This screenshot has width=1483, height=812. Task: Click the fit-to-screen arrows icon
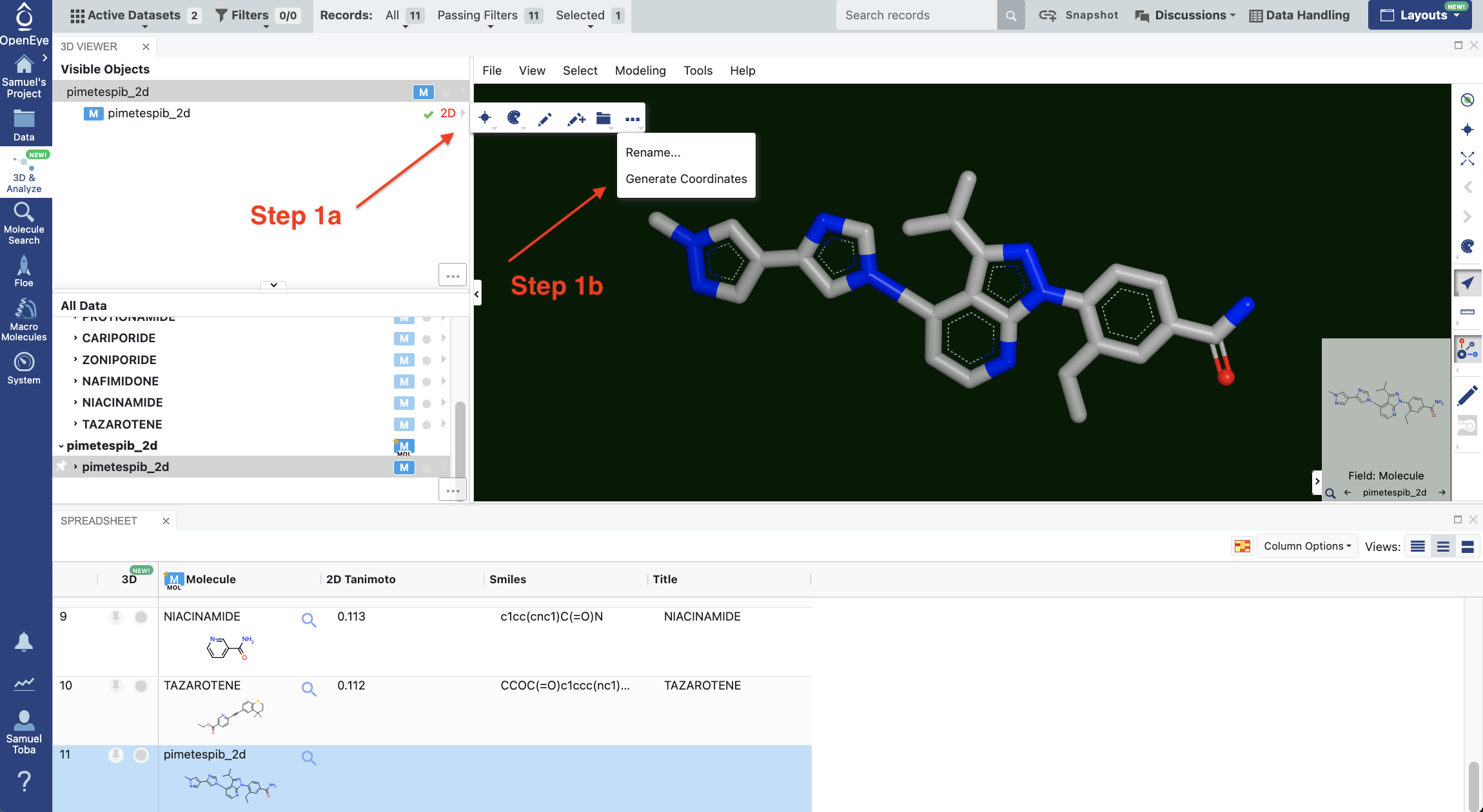tap(1467, 159)
